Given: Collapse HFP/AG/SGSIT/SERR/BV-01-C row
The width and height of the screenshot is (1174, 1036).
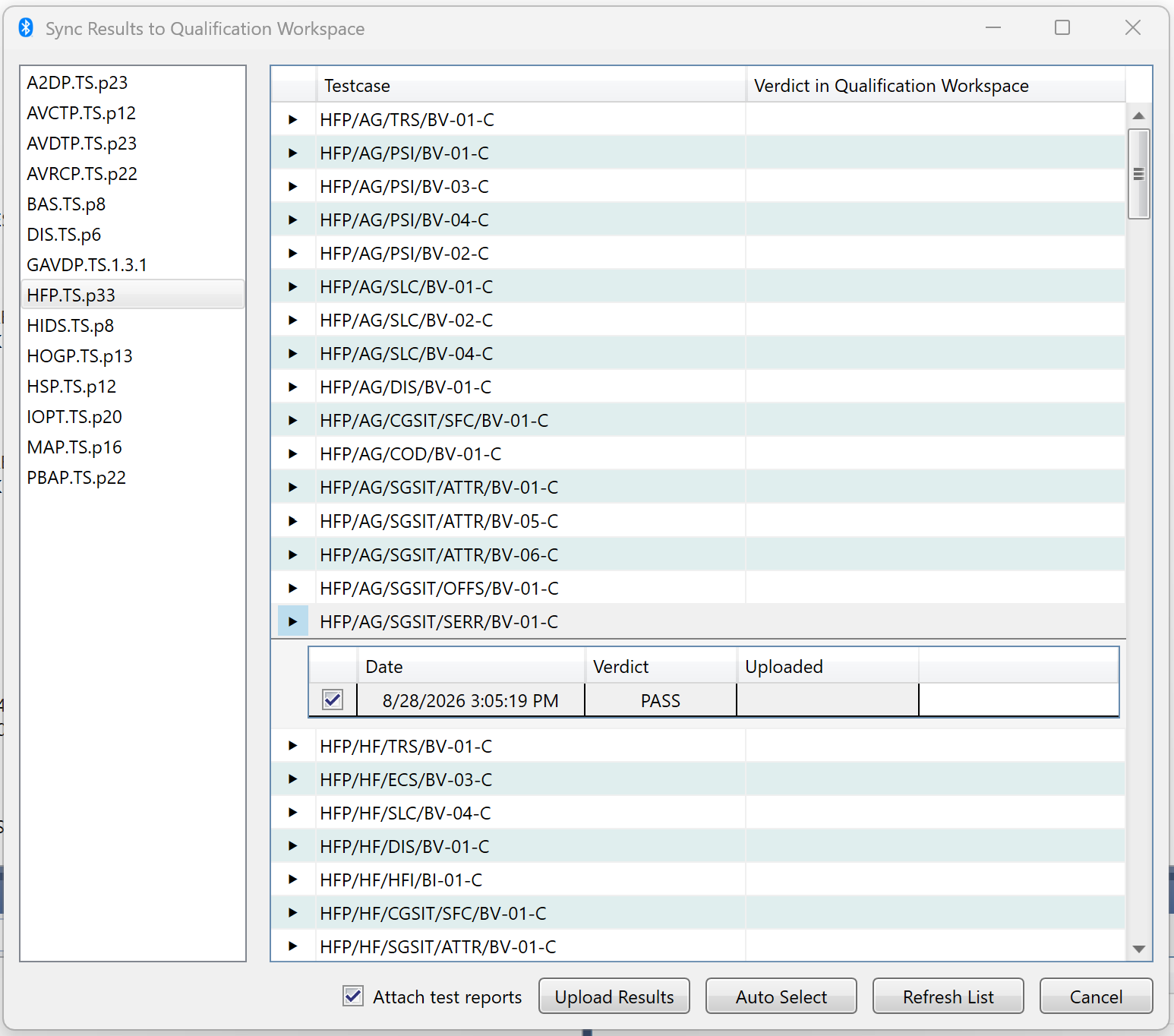Looking at the screenshot, I should click(x=293, y=621).
